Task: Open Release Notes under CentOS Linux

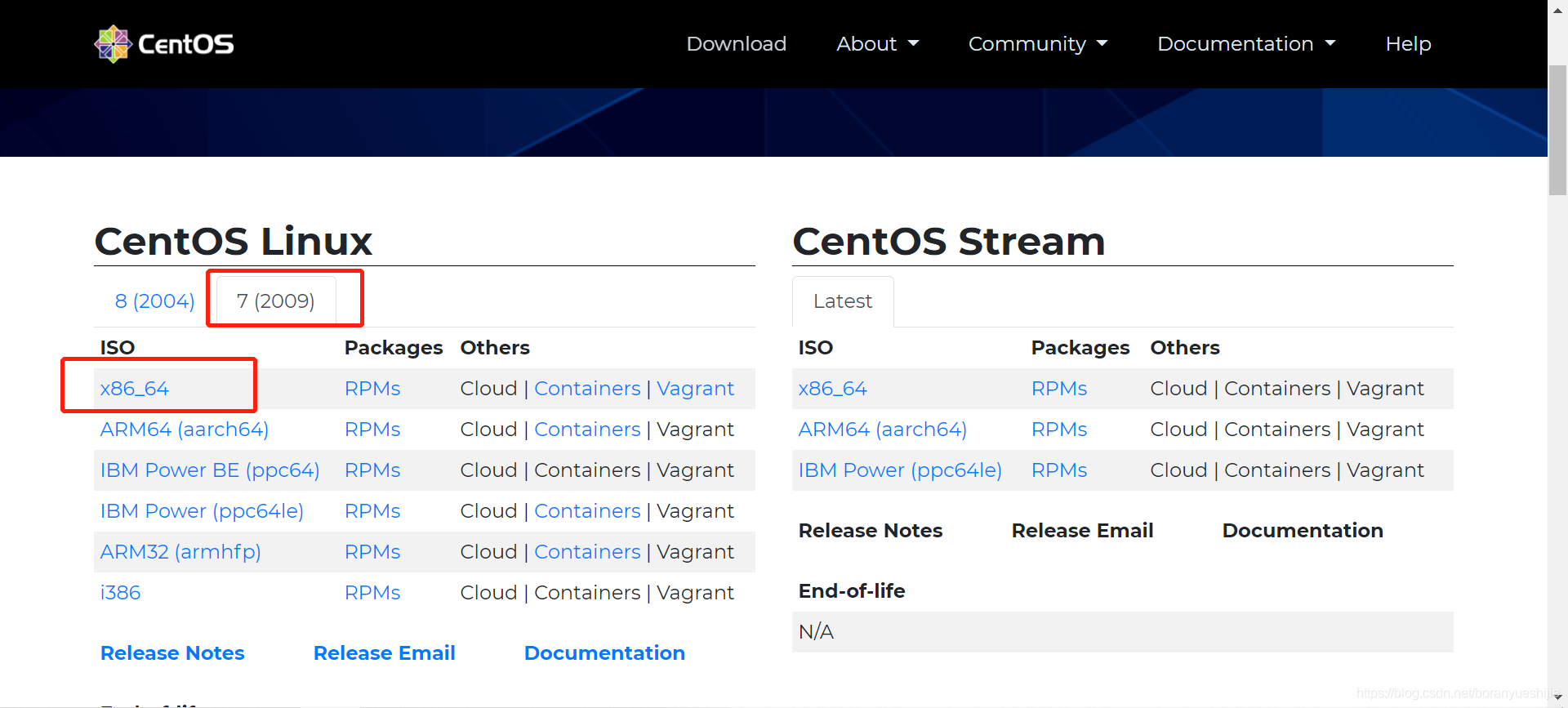Action: (x=172, y=653)
